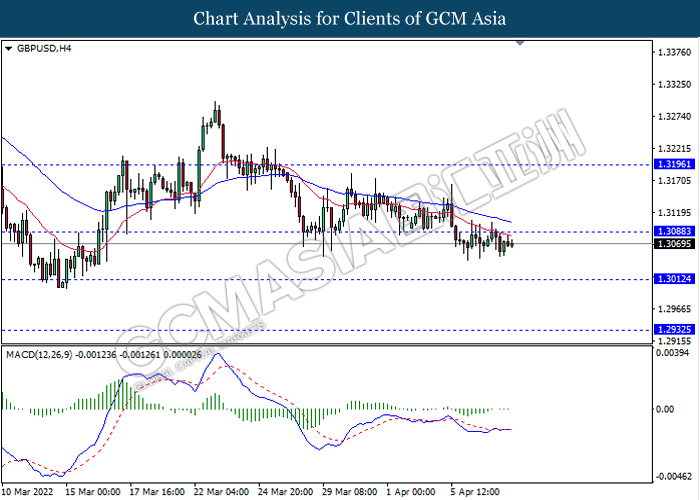
Task: Click the GBPUSD,H4 chart label
Action: (44, 49)
